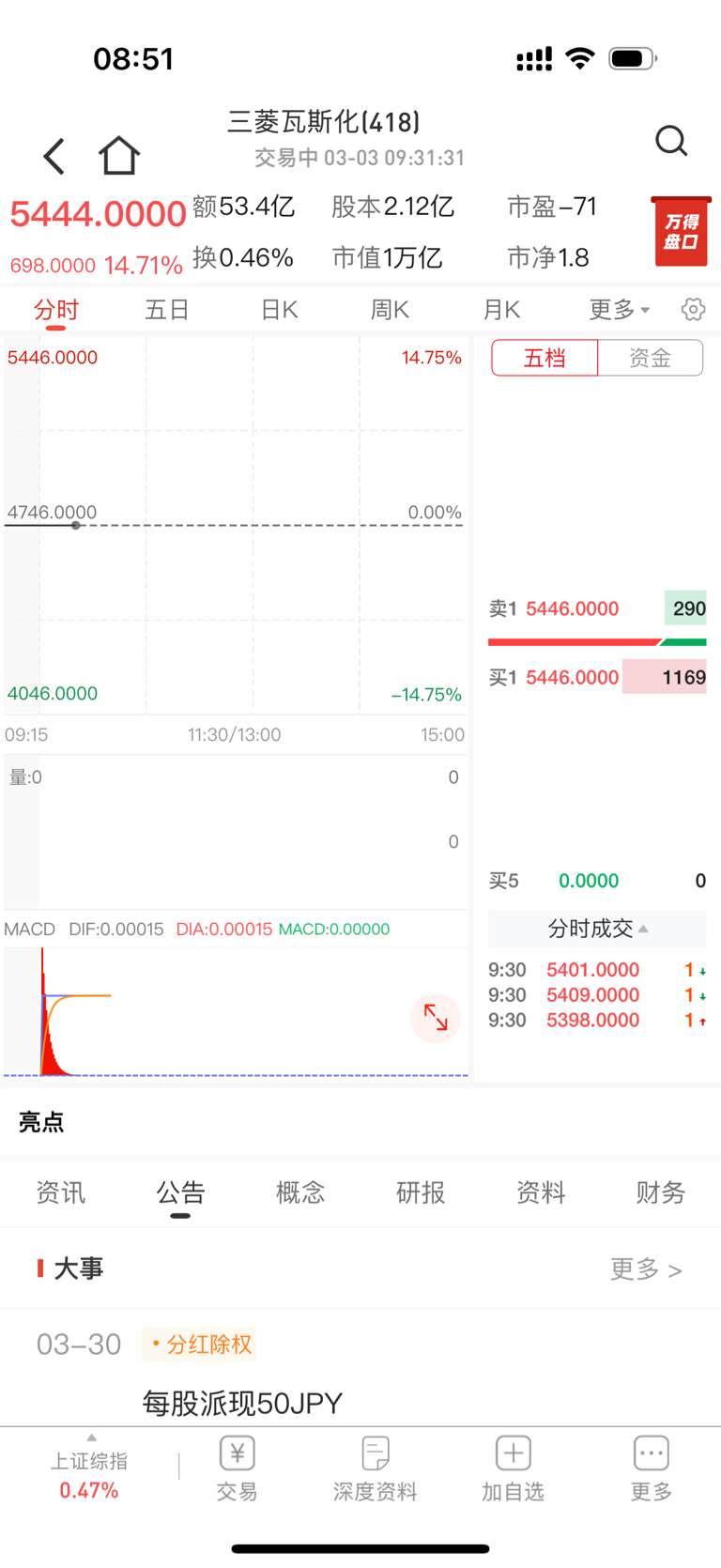721x1568 pixels.
Task: Tap the 买5 0.0000 bid row
Action: click(597, 881)
